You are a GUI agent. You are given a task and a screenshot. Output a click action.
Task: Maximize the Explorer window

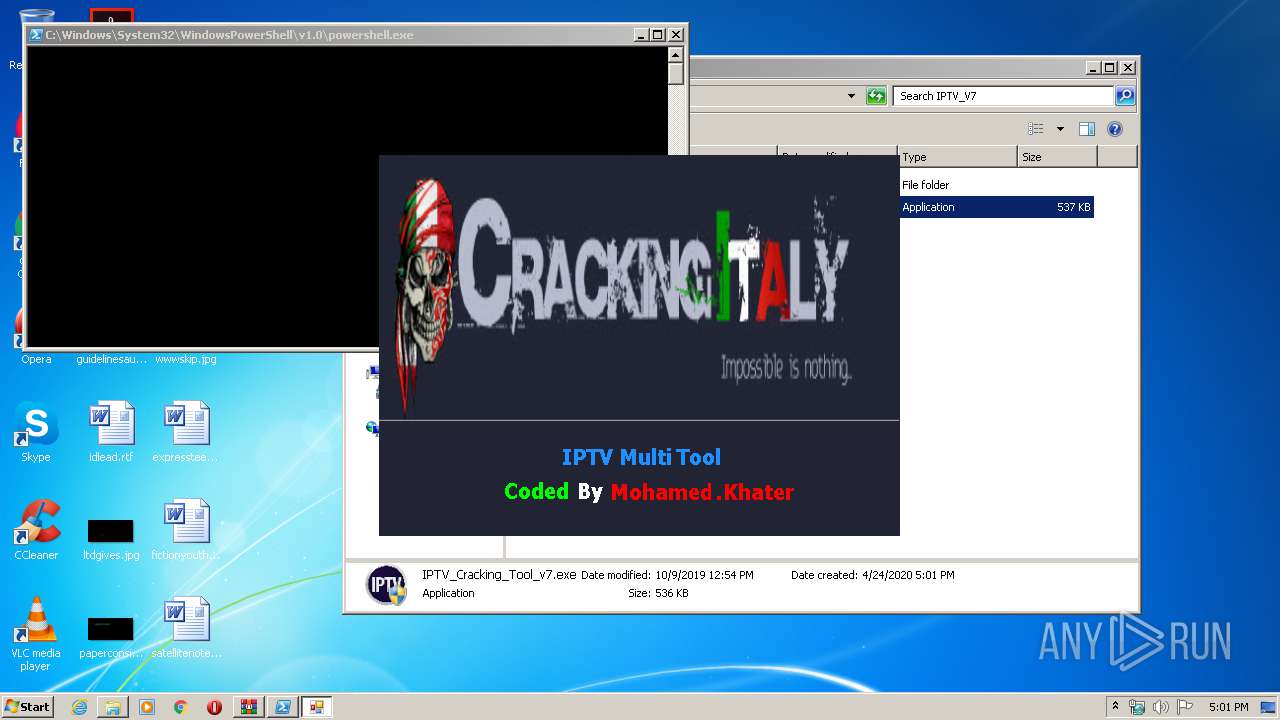point(1109,68)
